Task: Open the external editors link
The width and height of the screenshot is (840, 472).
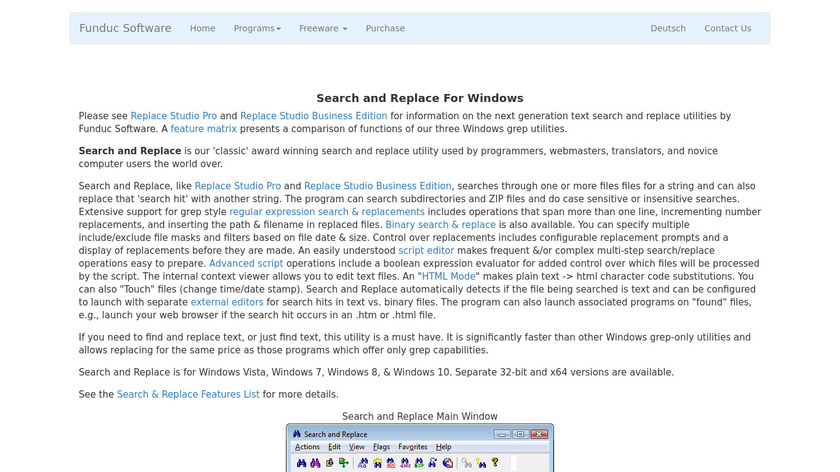Action: coord(227,302)
